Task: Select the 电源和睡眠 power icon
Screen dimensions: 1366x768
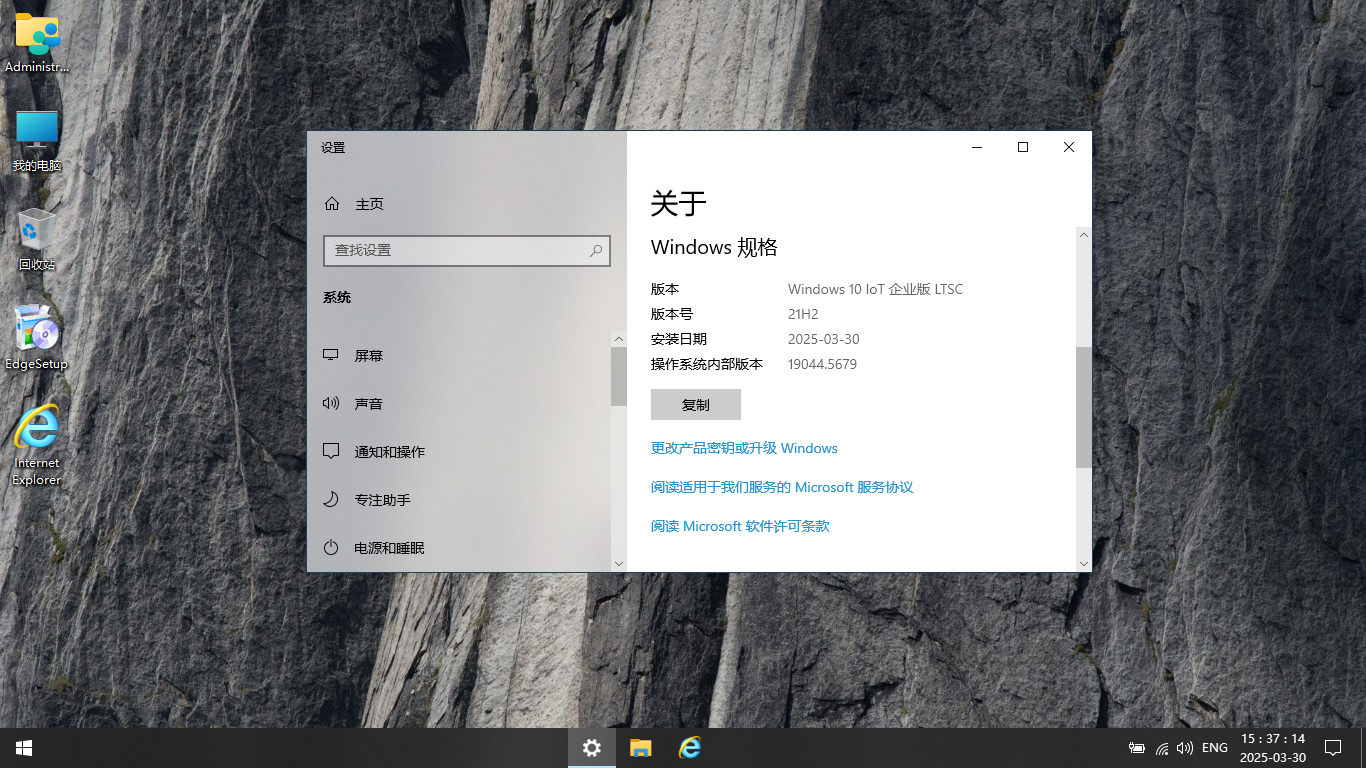Action: pos(332,547)
